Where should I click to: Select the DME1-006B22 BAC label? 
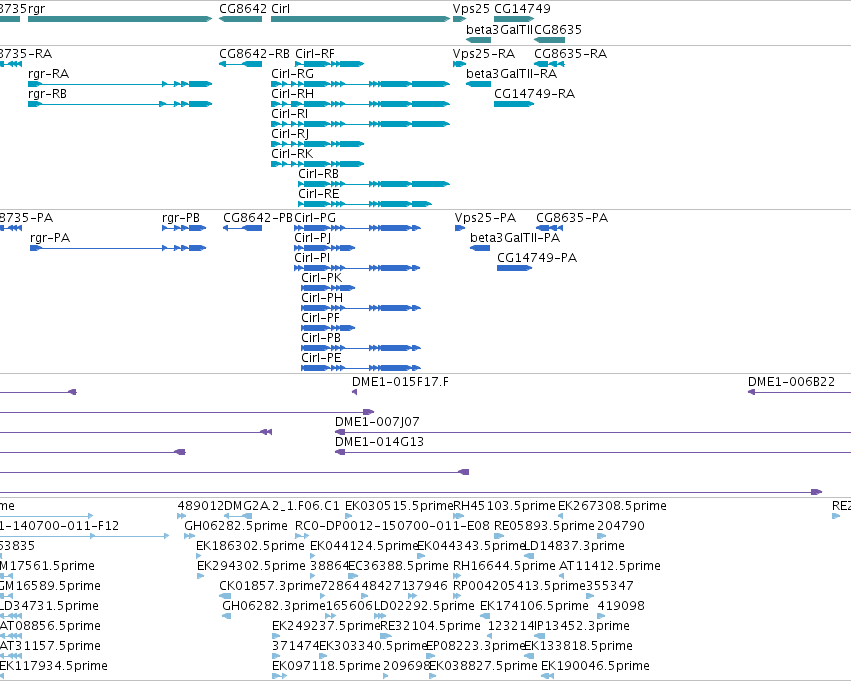pyautogui.click(x=791, y=382)
